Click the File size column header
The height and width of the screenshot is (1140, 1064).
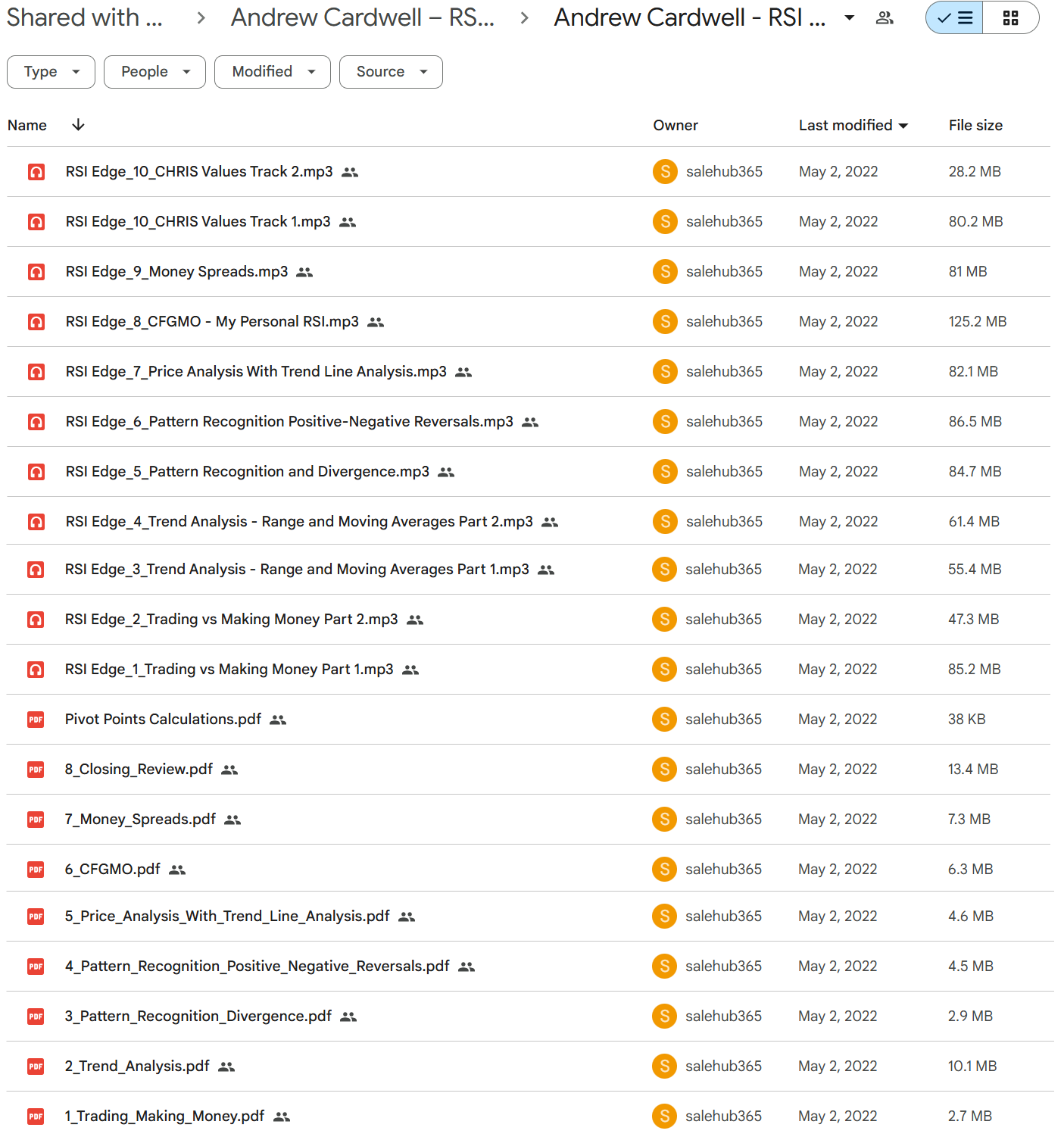(975, 126)
